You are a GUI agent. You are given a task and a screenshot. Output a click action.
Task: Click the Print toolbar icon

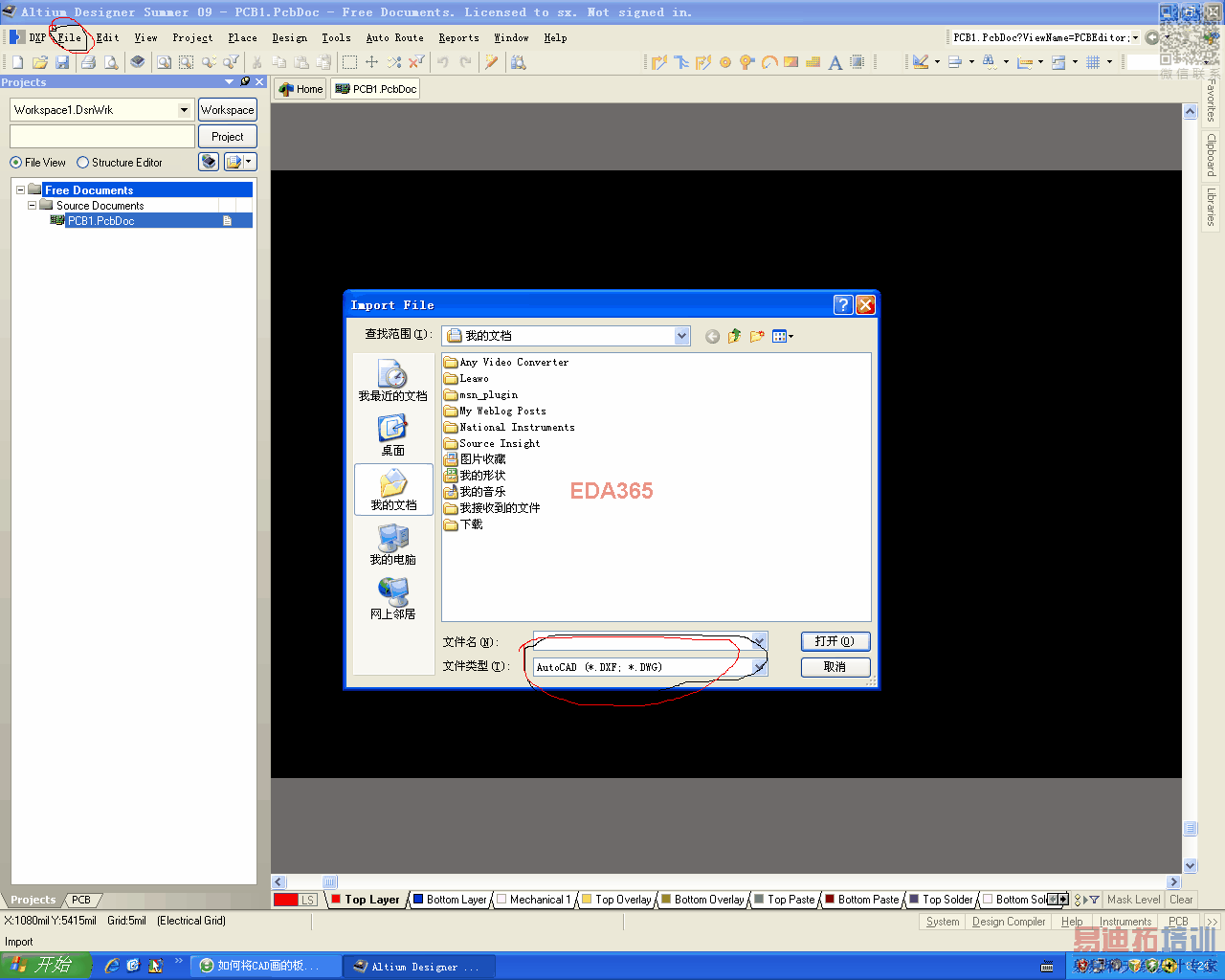pos(89,62)
